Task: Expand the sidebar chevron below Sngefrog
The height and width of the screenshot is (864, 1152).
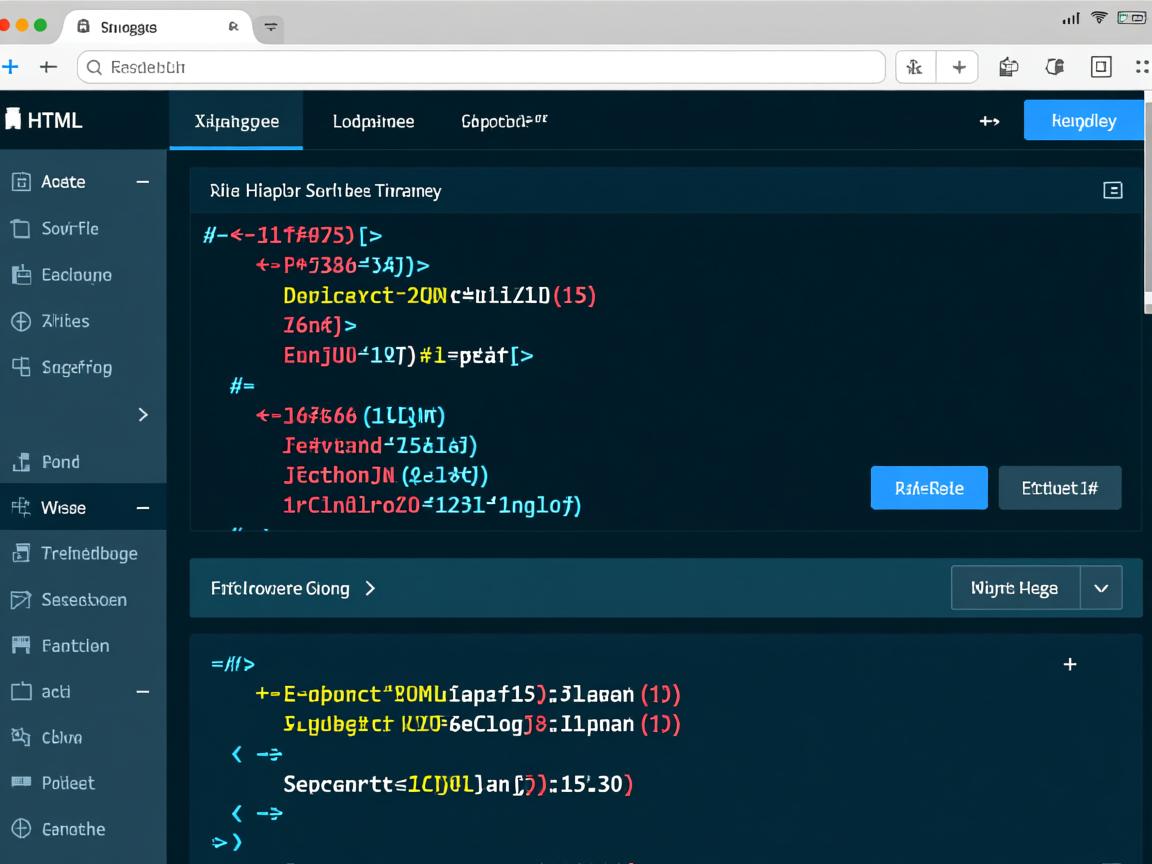Action: coord(142,414)
